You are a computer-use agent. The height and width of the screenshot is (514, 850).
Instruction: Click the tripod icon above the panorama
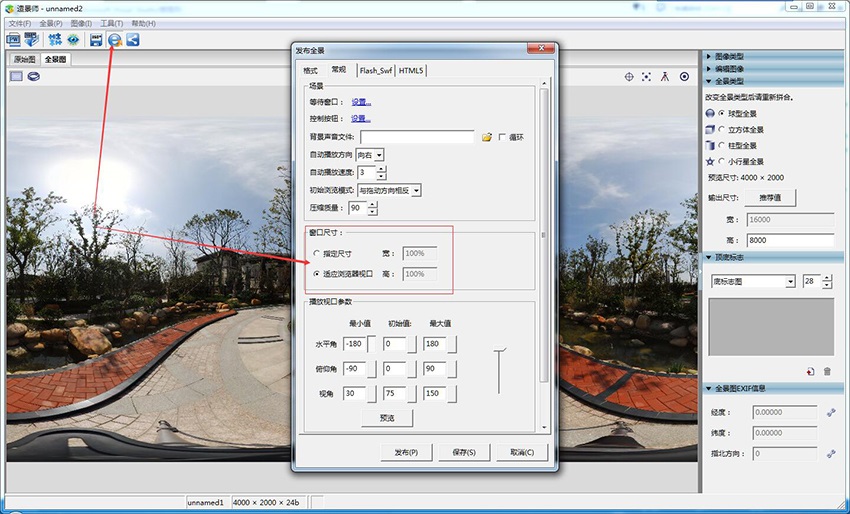coord(665,76)
